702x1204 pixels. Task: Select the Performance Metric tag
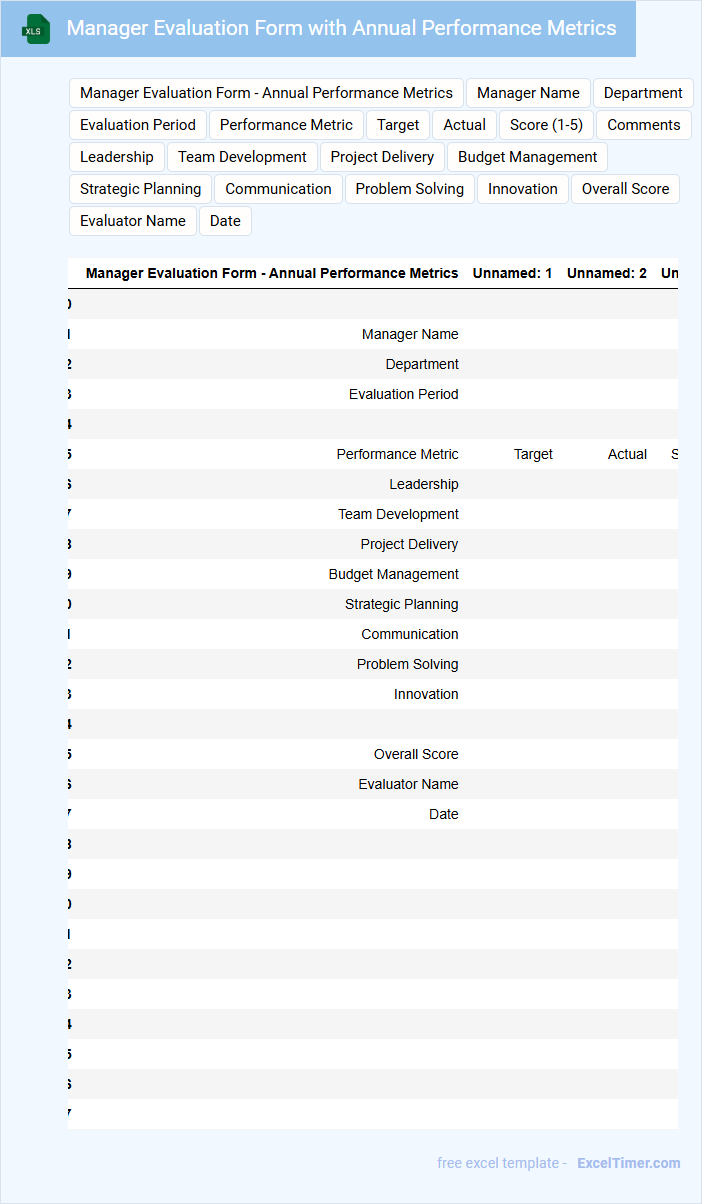coord(286,125)
